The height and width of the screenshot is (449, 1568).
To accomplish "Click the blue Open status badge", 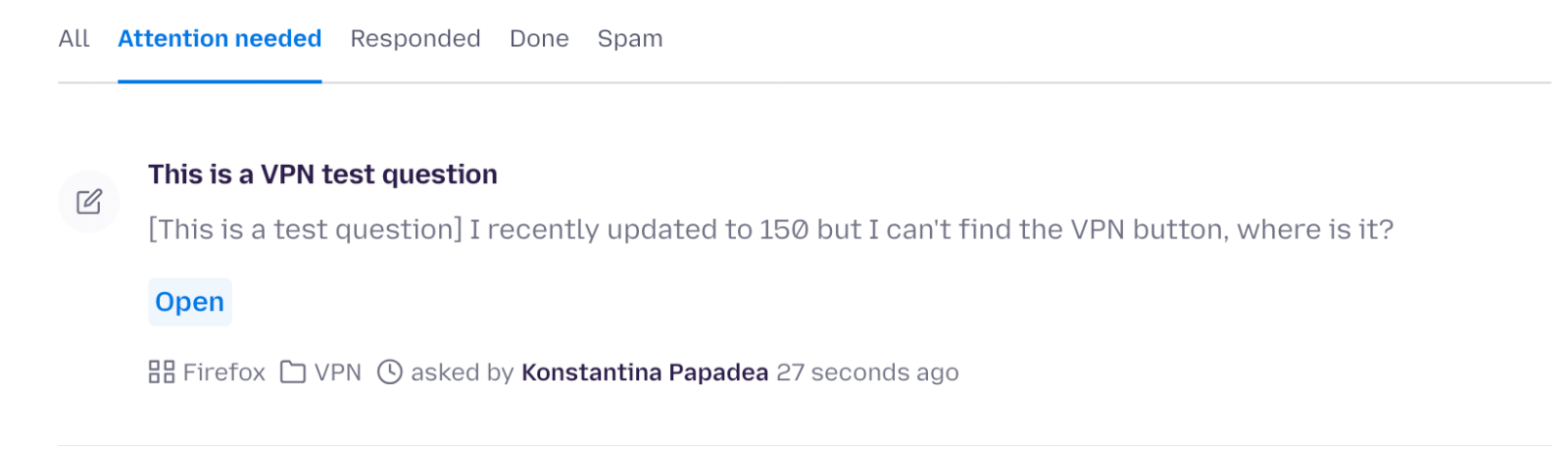I will point(189,302).
